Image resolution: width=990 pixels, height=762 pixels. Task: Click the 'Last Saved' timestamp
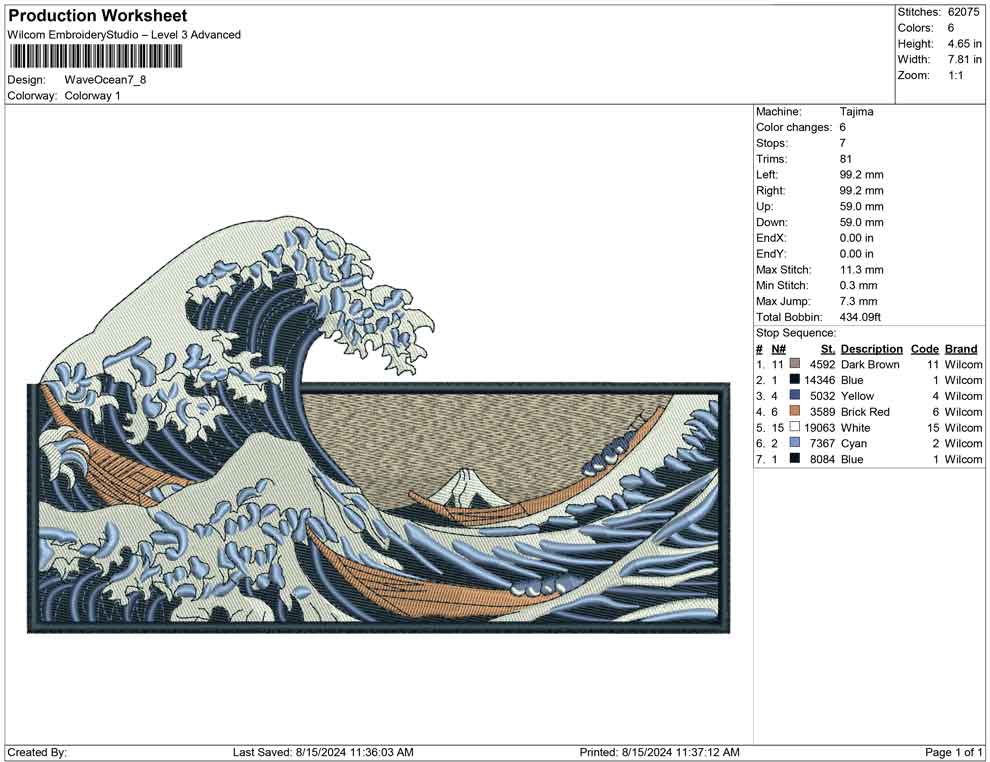(323, 752)
